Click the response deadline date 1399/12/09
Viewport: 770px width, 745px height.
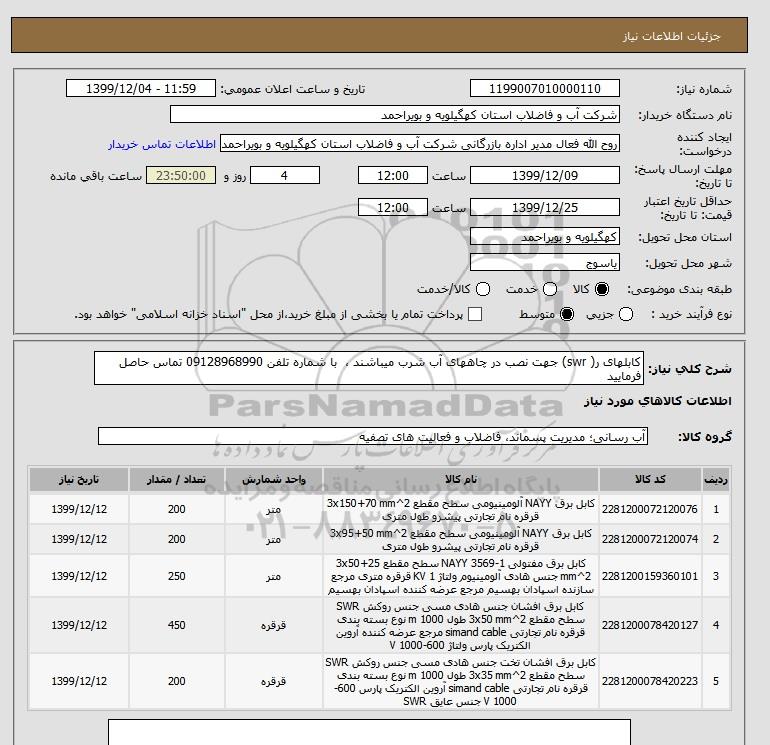tap(545, 175)
